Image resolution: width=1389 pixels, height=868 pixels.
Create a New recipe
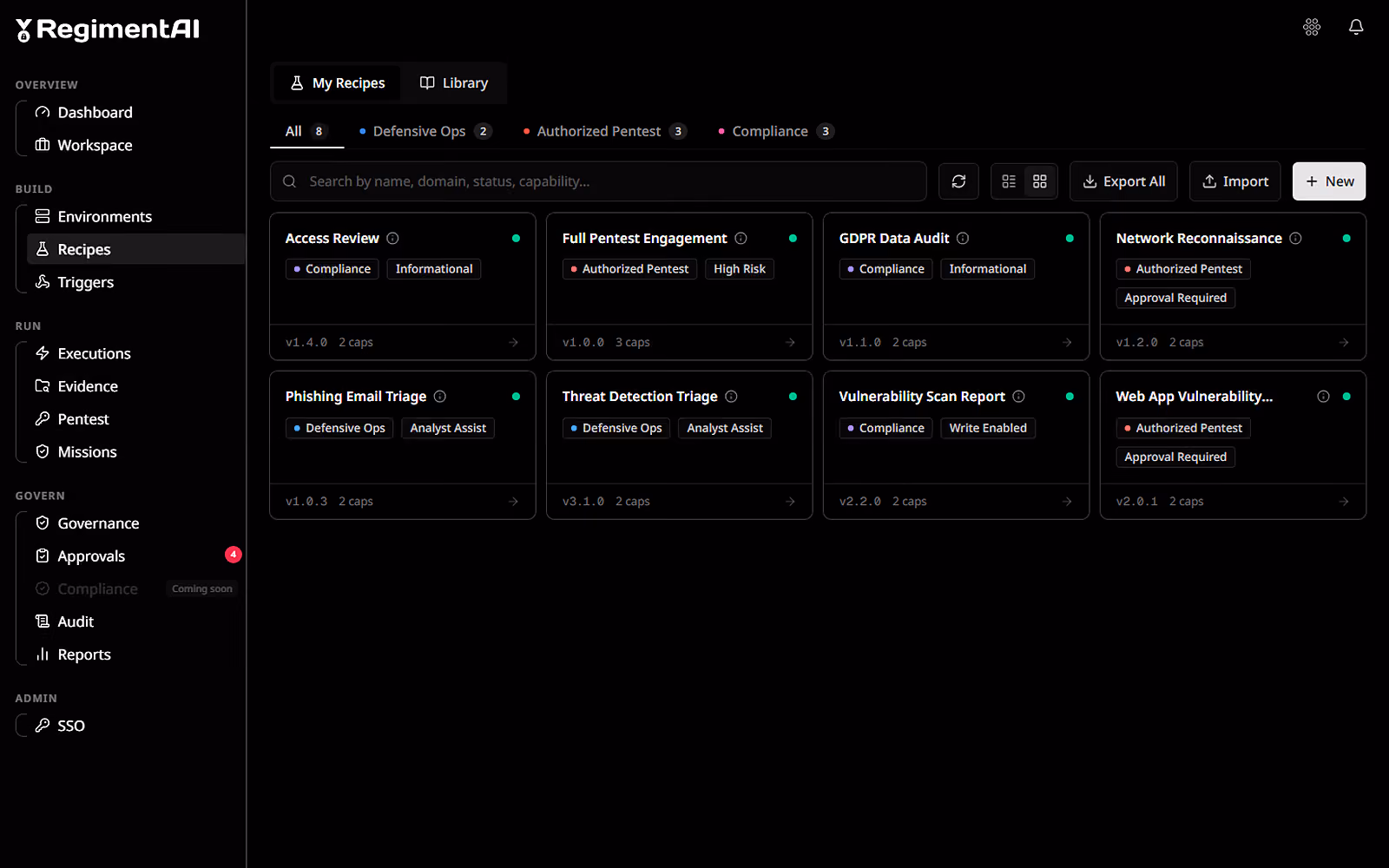pos(1329,181)
